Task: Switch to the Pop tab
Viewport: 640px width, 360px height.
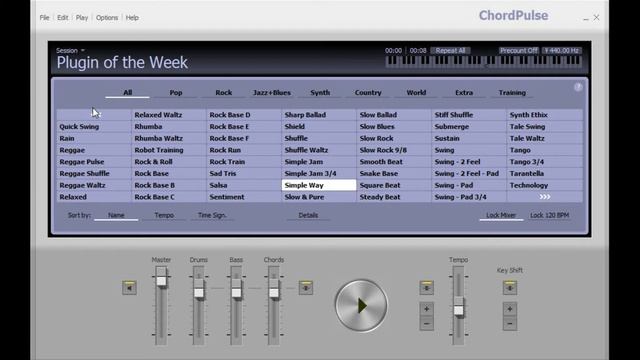Action: pos(176,93)
